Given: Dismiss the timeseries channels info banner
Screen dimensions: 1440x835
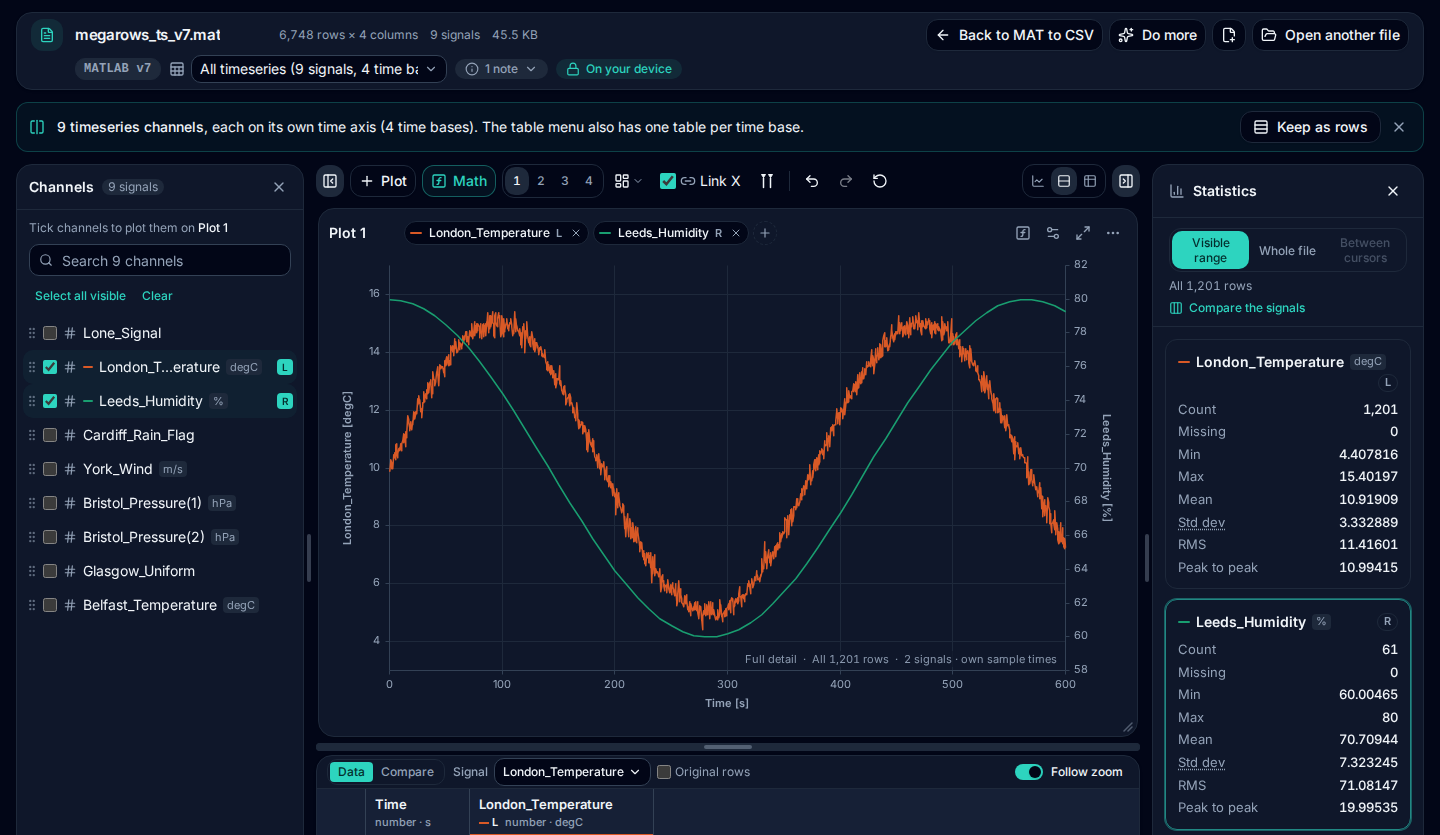Looking at the screenshot, I should 1399,127.
